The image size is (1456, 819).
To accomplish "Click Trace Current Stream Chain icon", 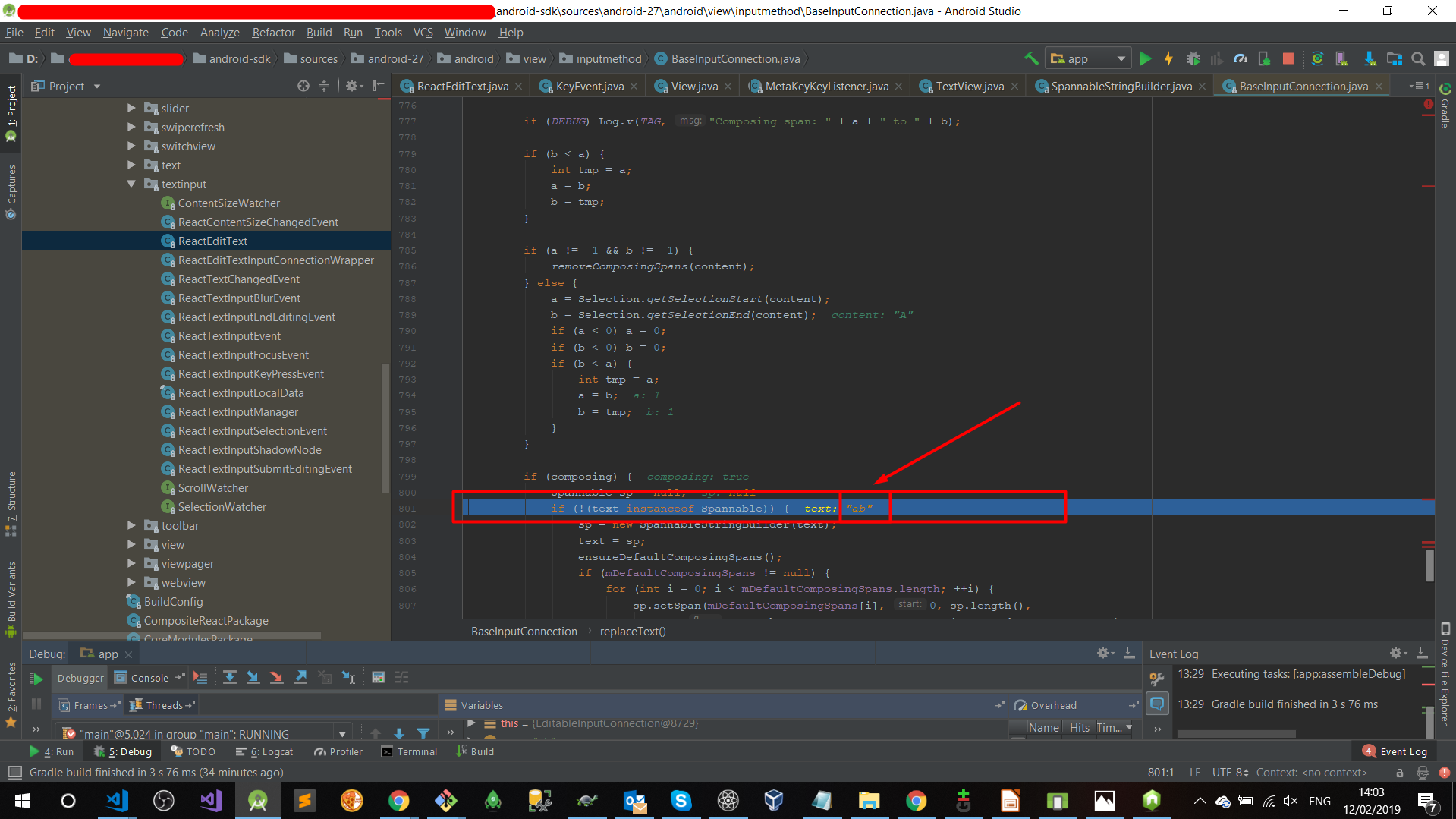I will (x=401, y=677).
